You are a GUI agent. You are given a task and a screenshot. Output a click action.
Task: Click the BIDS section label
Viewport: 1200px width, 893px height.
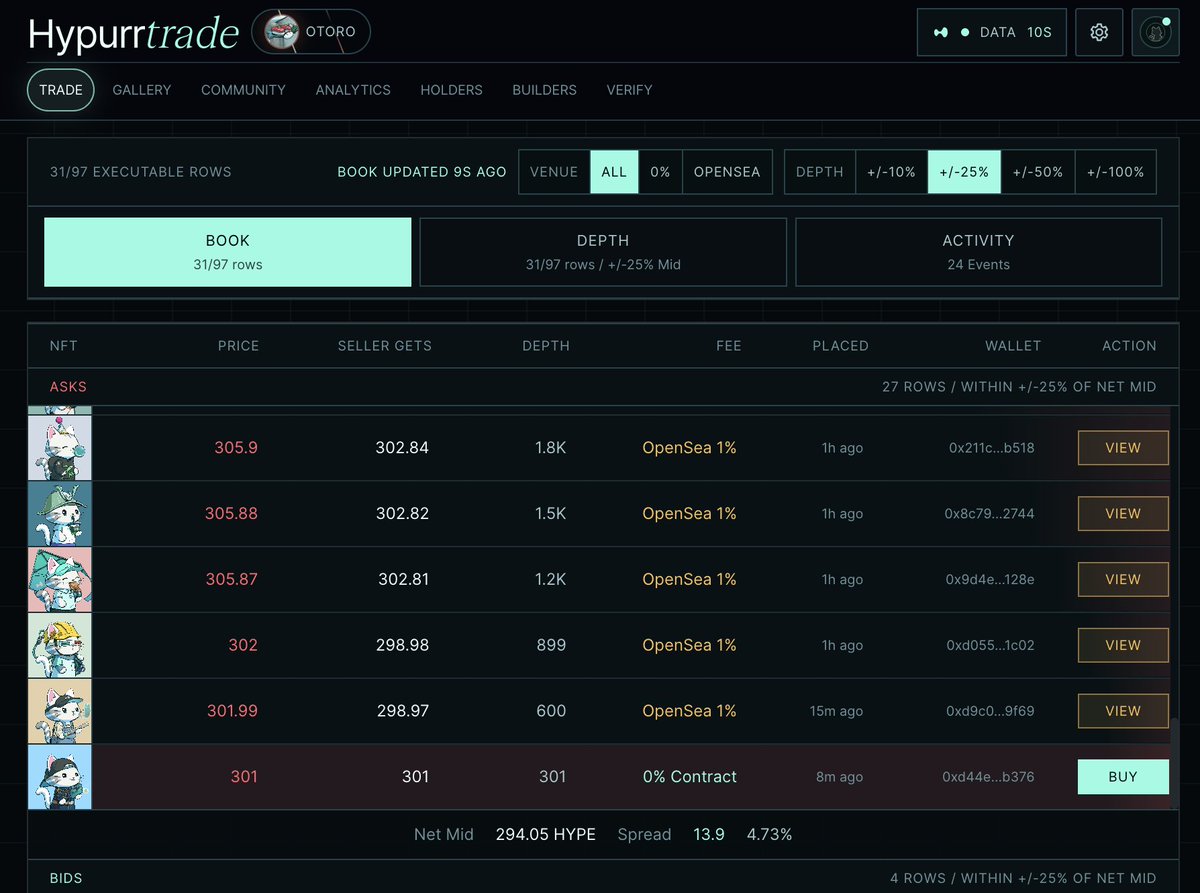tap(66, 879)
